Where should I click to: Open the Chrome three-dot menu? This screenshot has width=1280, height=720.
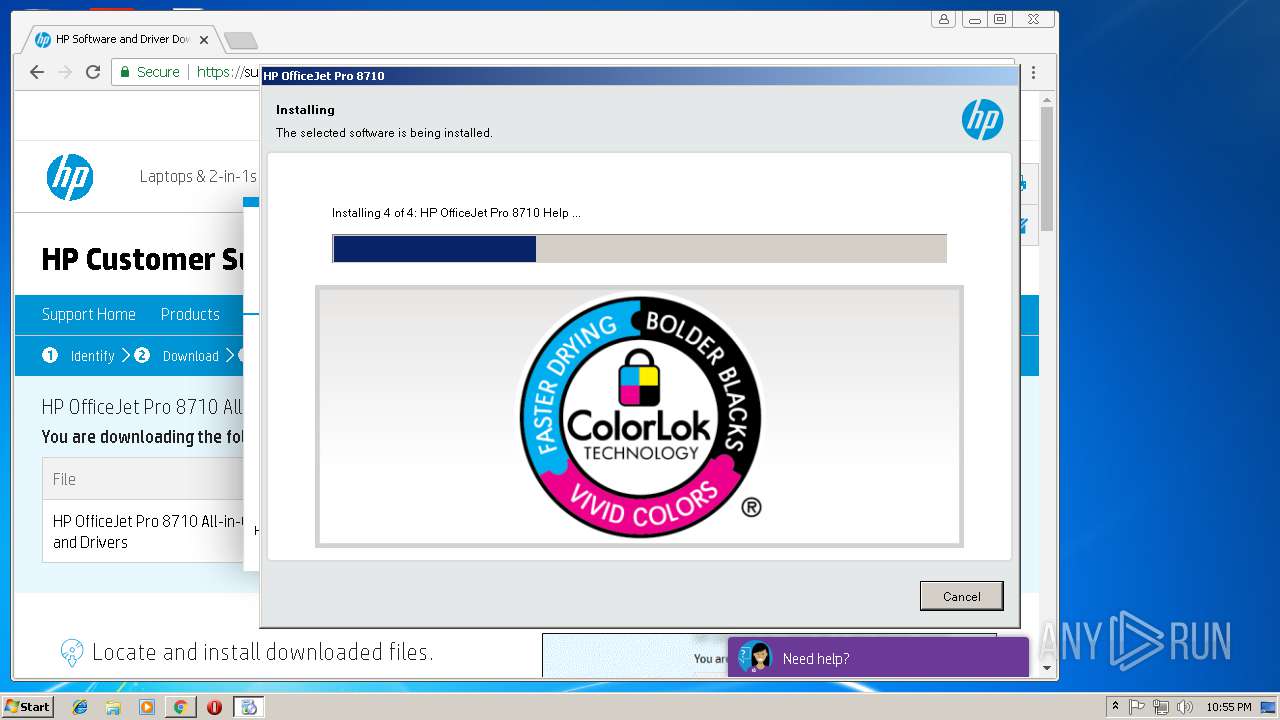coord(1033,72)
